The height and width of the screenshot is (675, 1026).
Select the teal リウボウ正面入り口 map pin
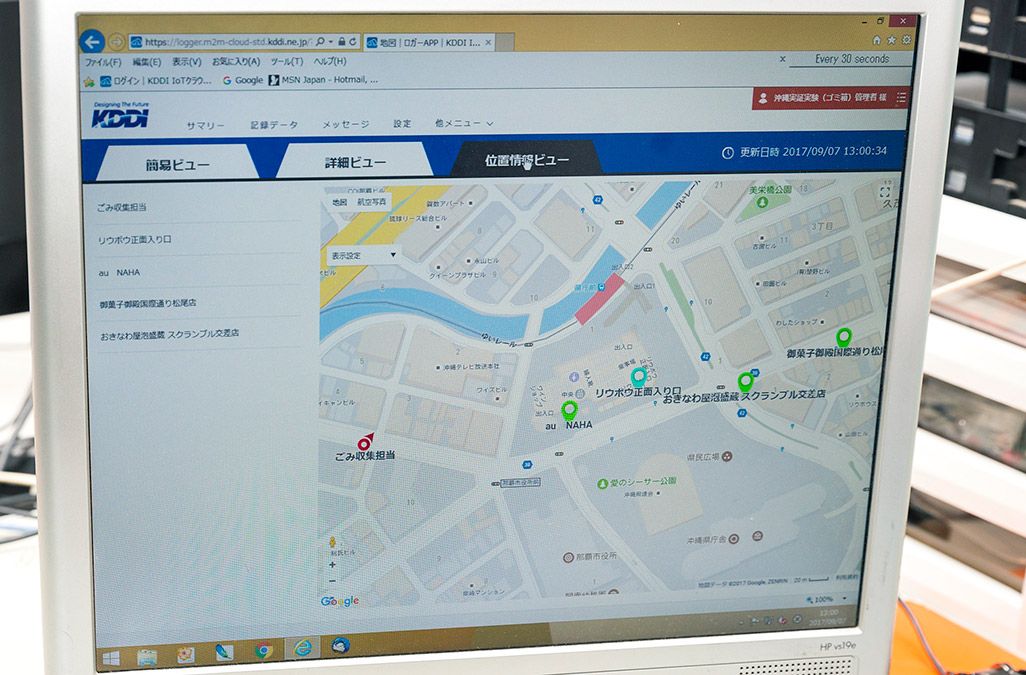click(638, 377)
